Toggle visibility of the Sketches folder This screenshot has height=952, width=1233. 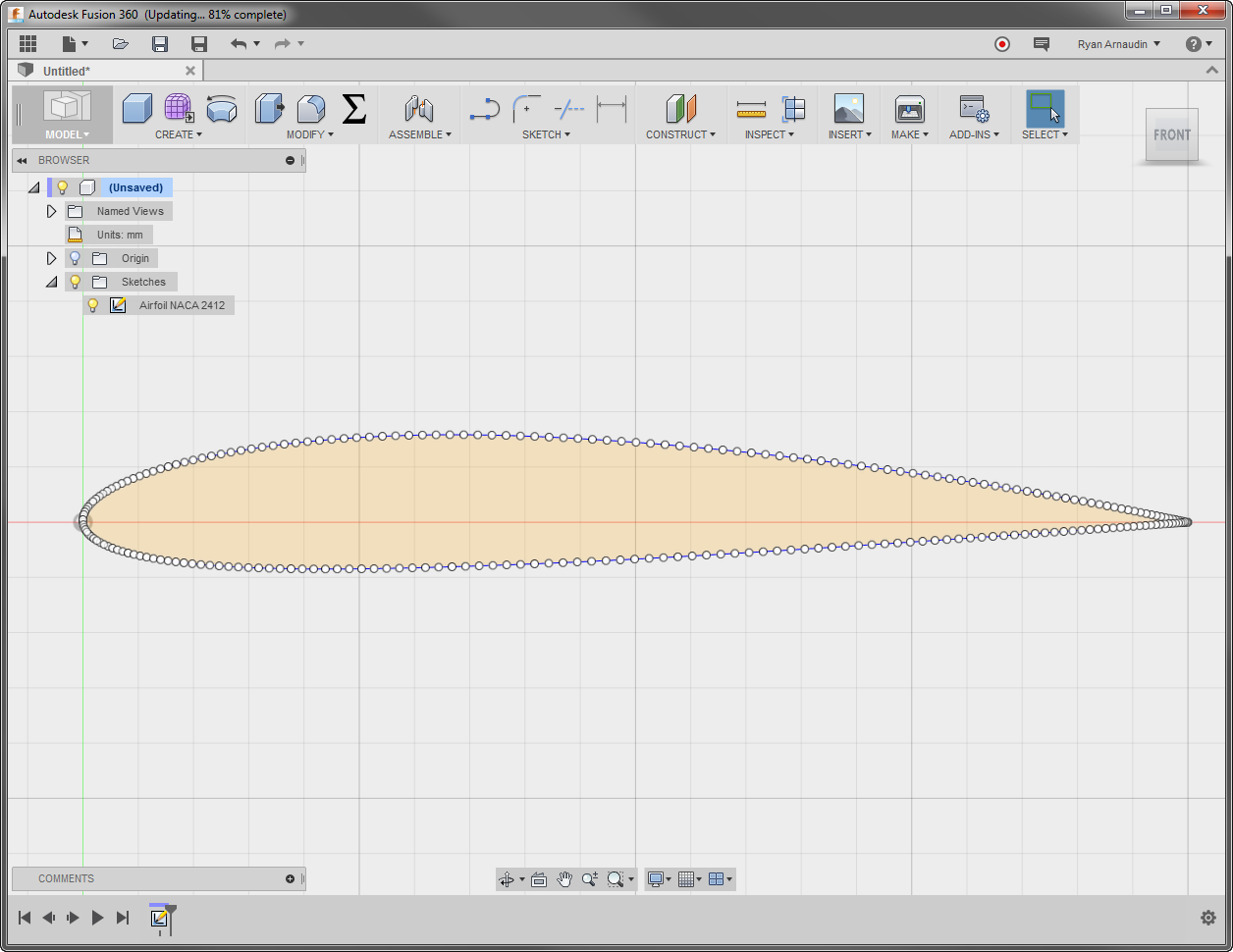pyautogui.click(x=75, y=281)
